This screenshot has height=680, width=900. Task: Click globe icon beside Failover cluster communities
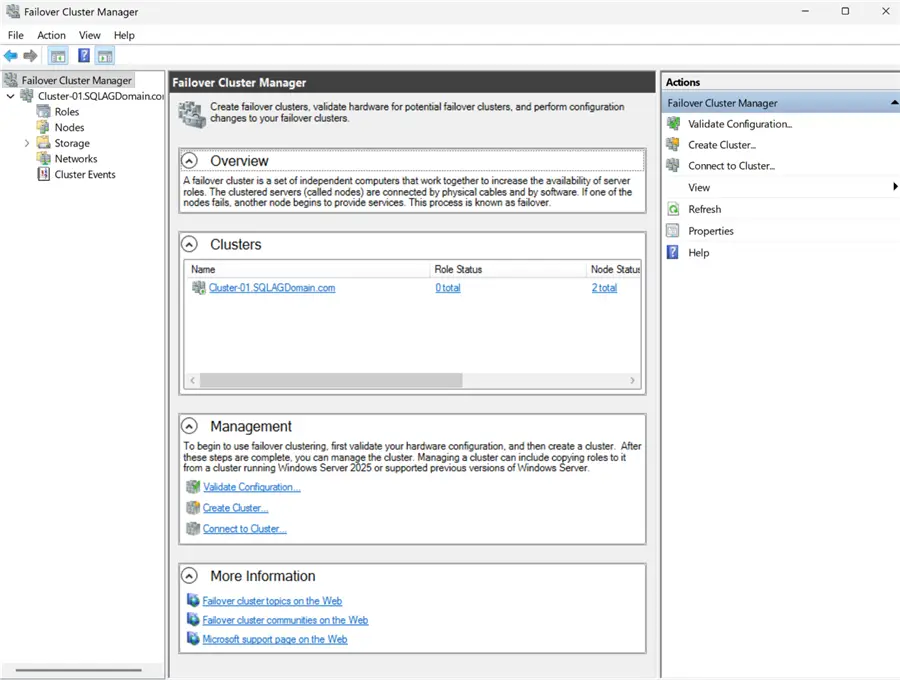coord(193,619)
